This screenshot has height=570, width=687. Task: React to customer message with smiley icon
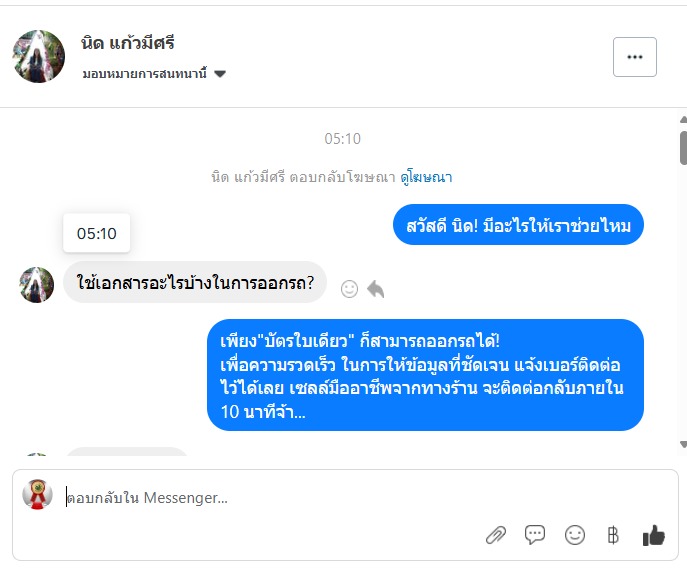[349, 288]
